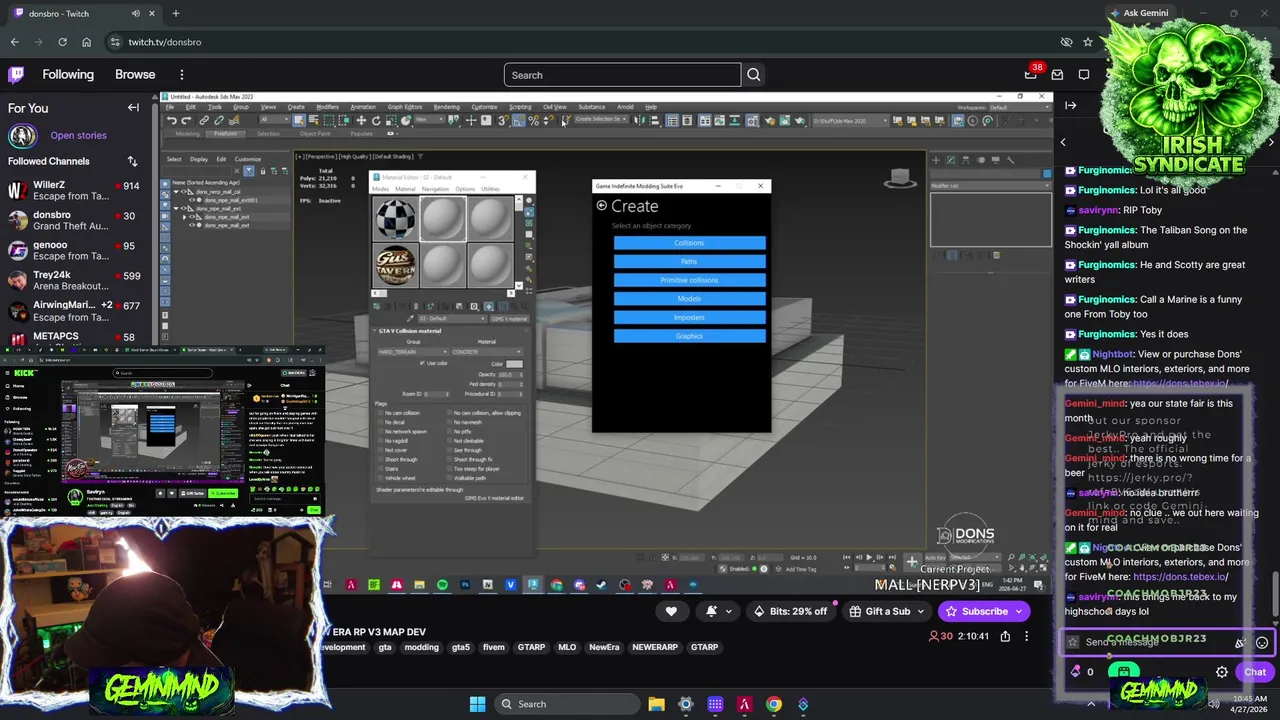1280x720 pixels.
Task: Check the Walkable path flag
Action: click(x=449, y=478)
